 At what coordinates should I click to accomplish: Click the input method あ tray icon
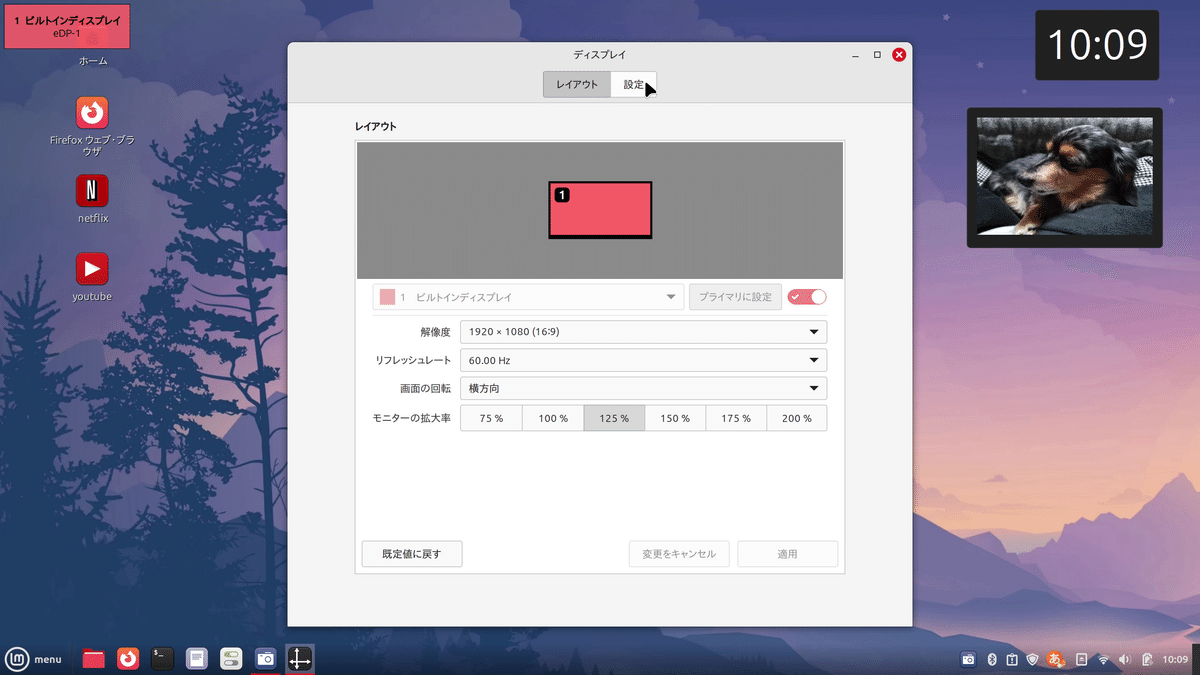click(1055, 659)
